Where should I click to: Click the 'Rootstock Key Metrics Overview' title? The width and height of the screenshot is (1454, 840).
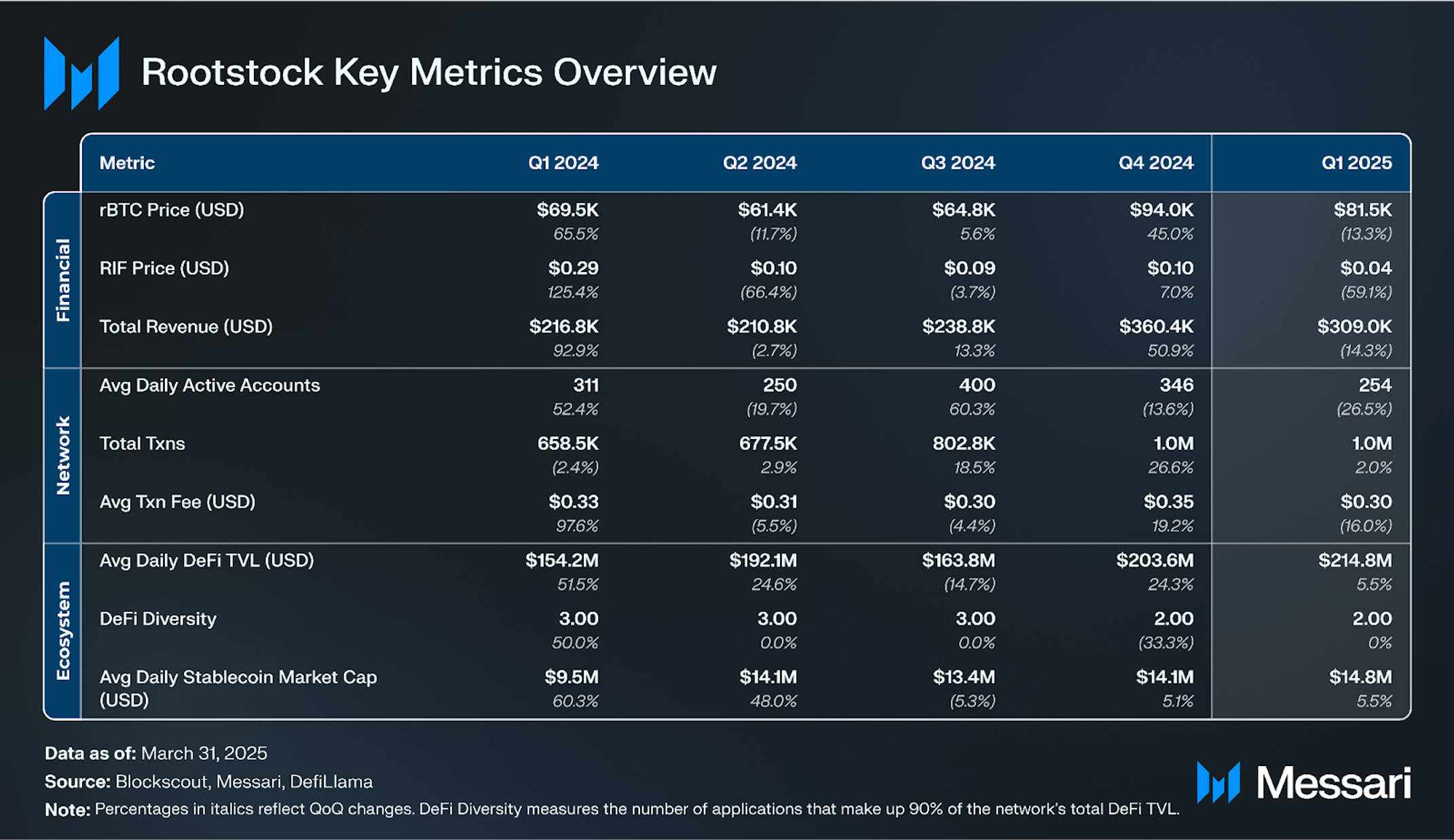pyautogui.click(x=428, y=72)
